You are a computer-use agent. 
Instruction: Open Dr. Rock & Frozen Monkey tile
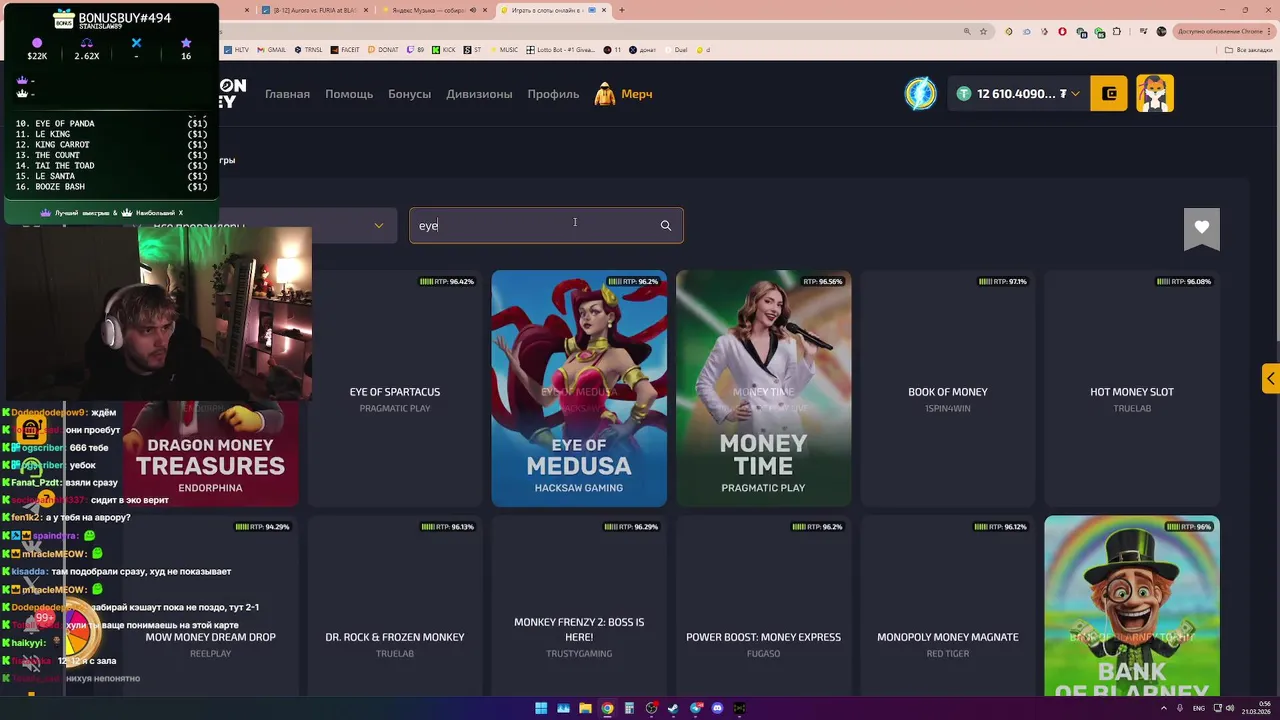click(x=395, y=606)
